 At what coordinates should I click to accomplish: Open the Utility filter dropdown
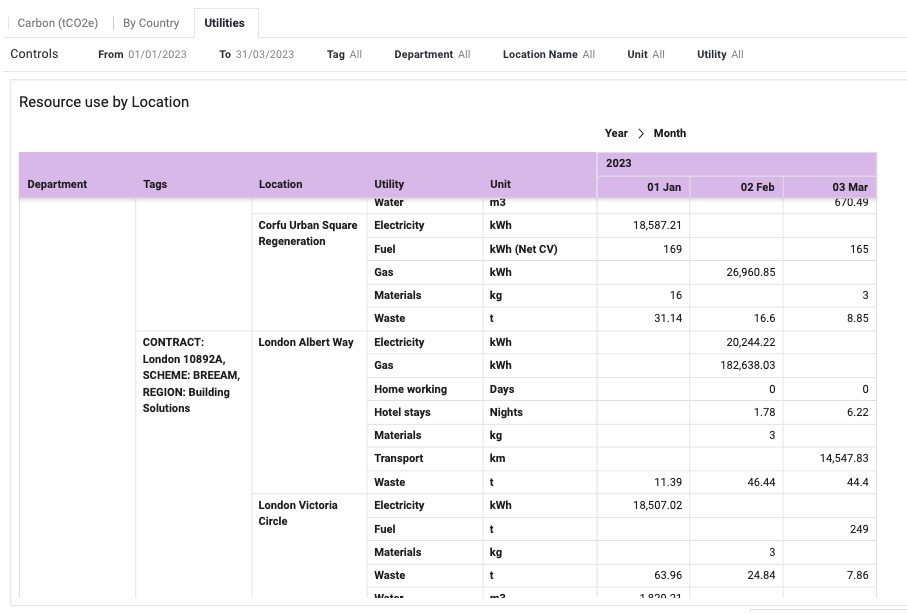[720, 54]
